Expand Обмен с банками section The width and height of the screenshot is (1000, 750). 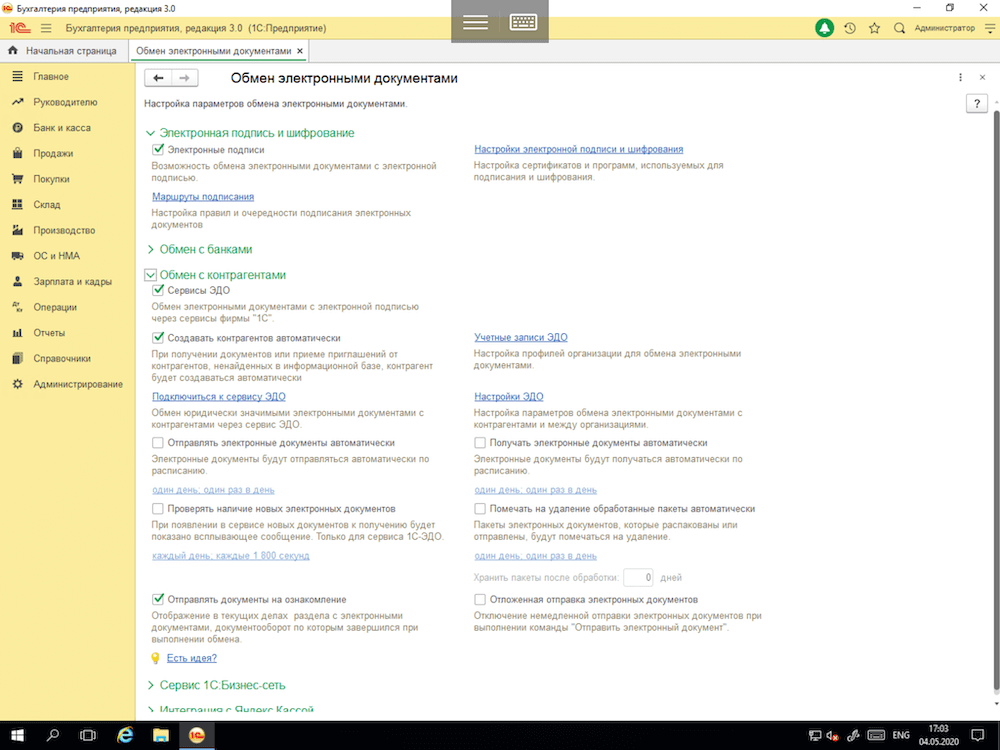151,249
